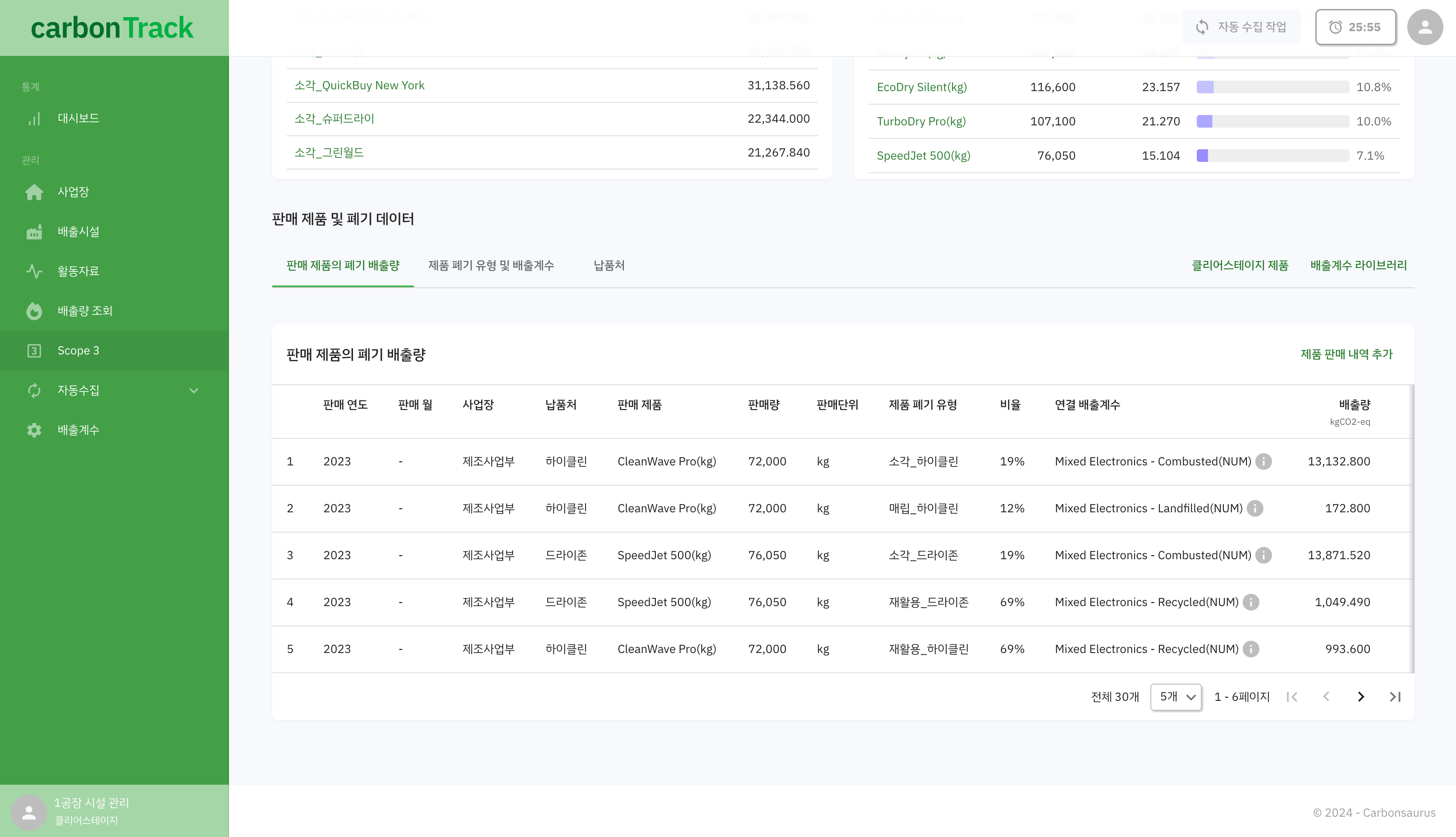1456x837 pixels.
Task: Open the 배출계수 menu item
Action: (x=114, y=430)
